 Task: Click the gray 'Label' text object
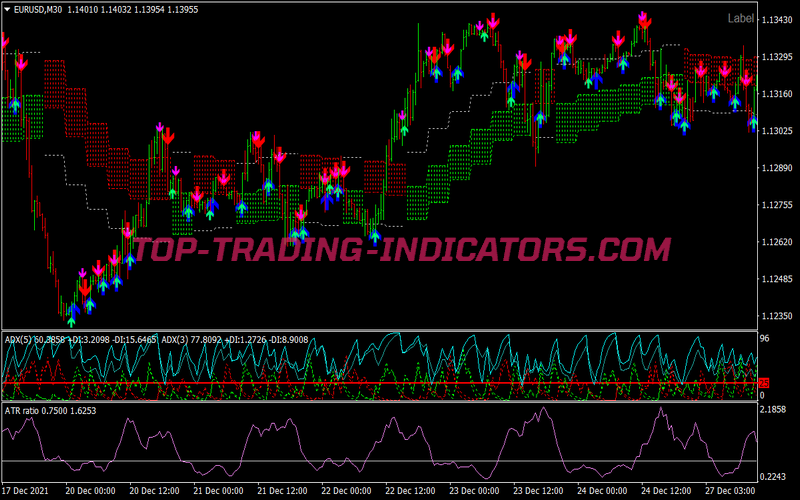pyautogui.click(x=740, y=18)
